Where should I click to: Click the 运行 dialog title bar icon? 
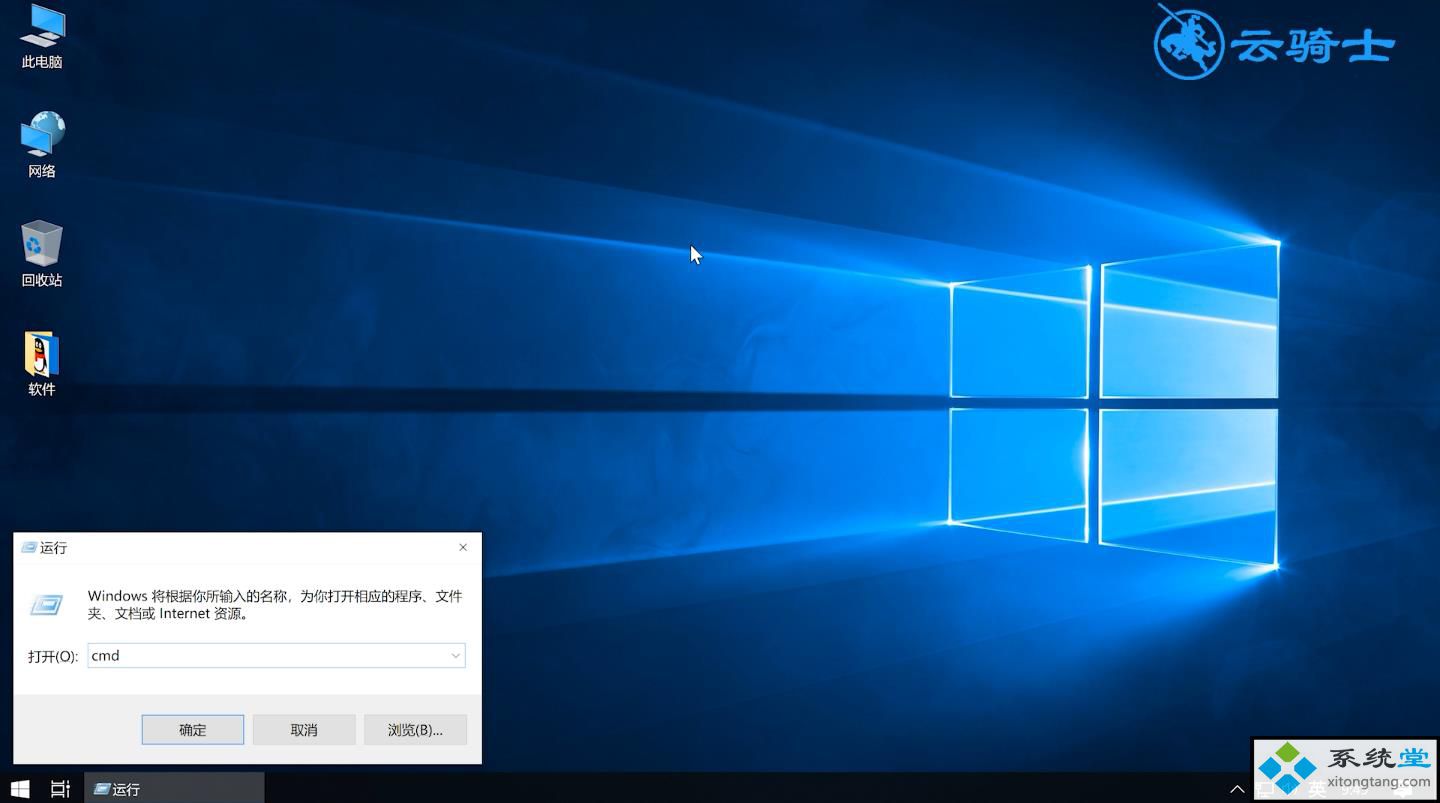29,548
